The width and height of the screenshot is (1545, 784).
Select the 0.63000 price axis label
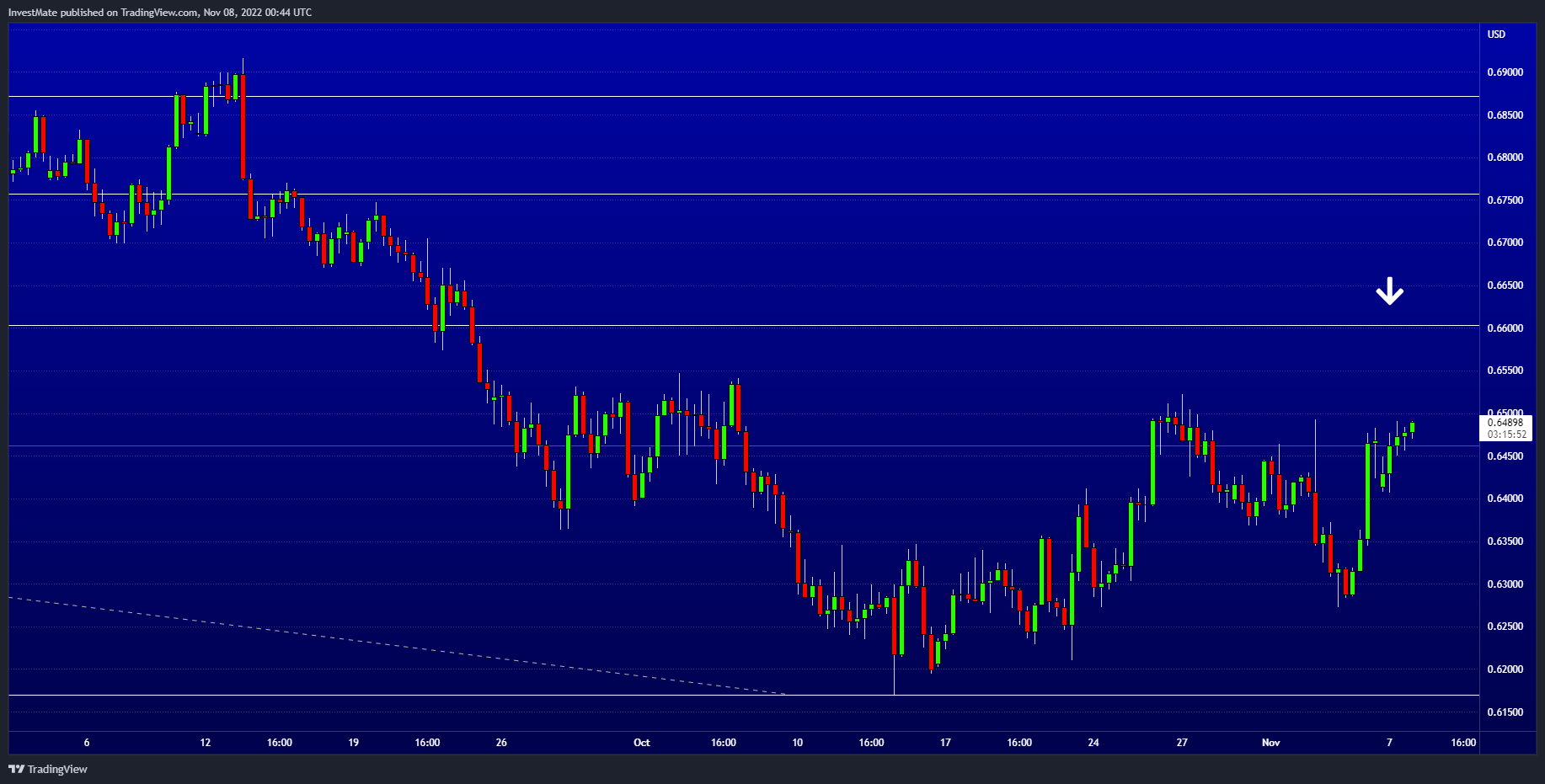[x=1505, y=584]
